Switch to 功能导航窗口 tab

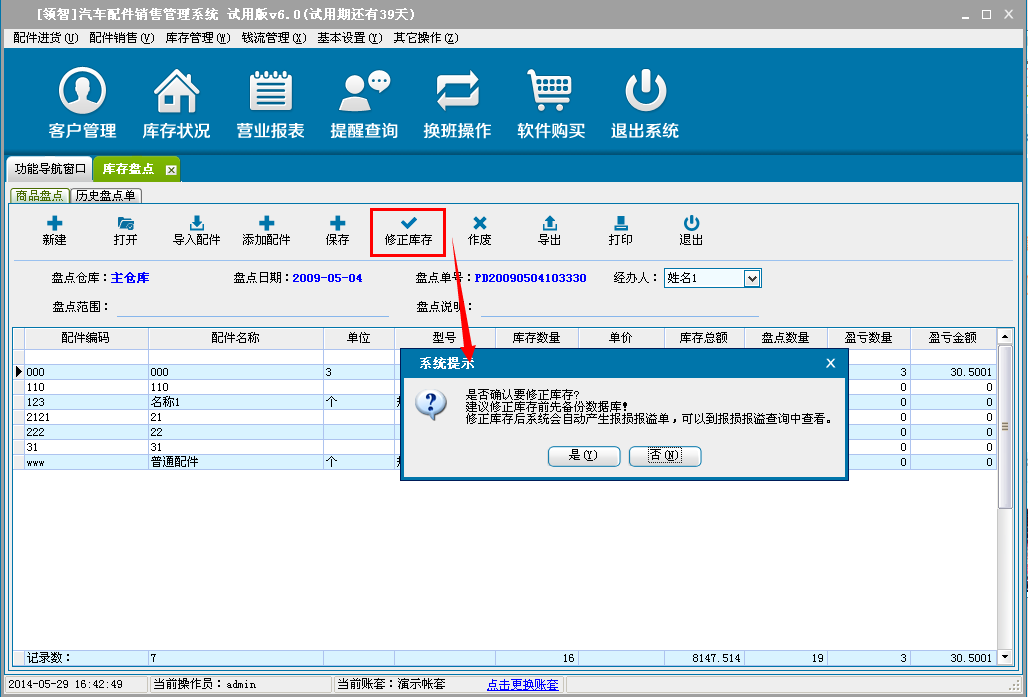[x=50, y=170]
